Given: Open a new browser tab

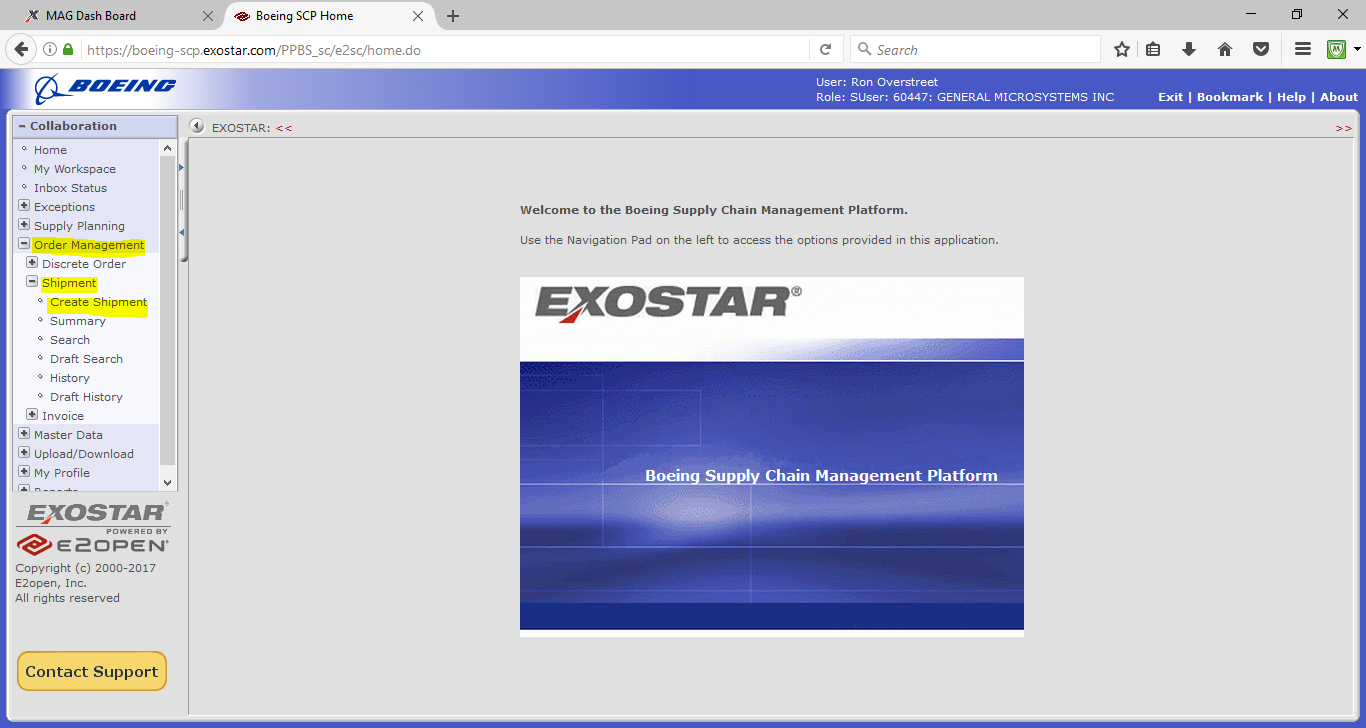Looking at the screenshot, I should tap(453, 16).
